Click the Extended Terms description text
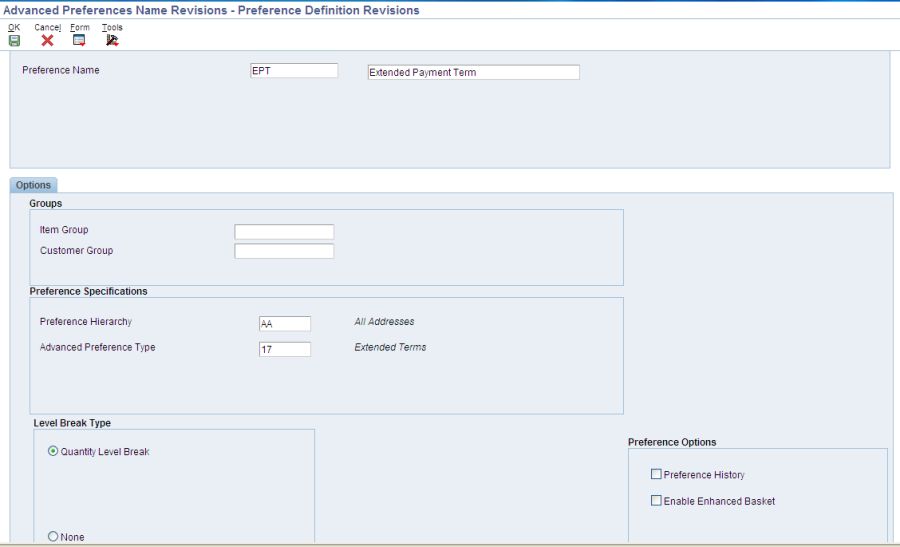This screenshot has width=900, height=547. coord(390,347)
